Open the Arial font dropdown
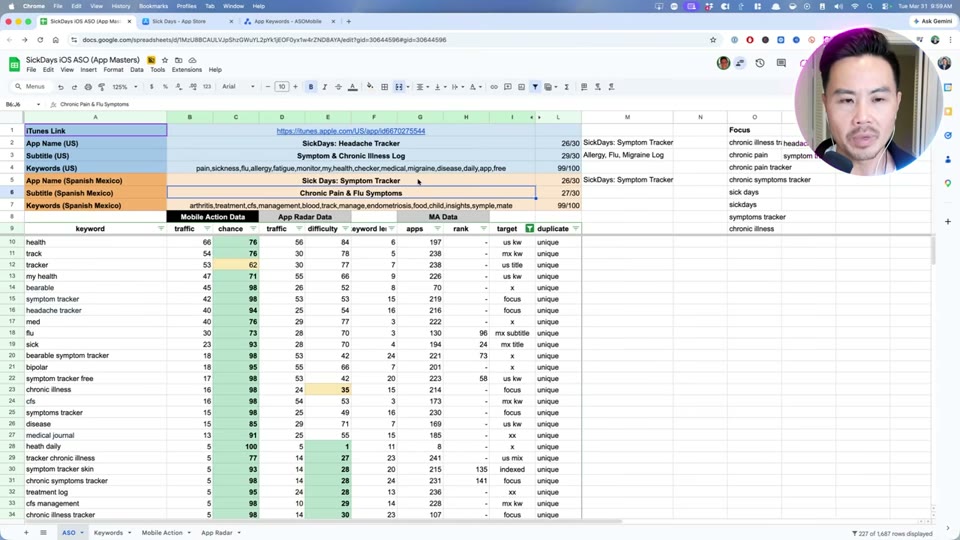Viewport: 960px width, 540px height. tap(238, 87)
